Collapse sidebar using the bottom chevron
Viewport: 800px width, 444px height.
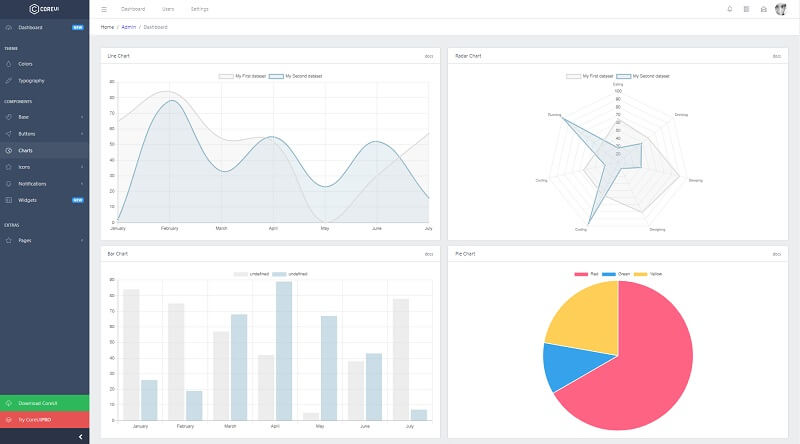(80, 437)
